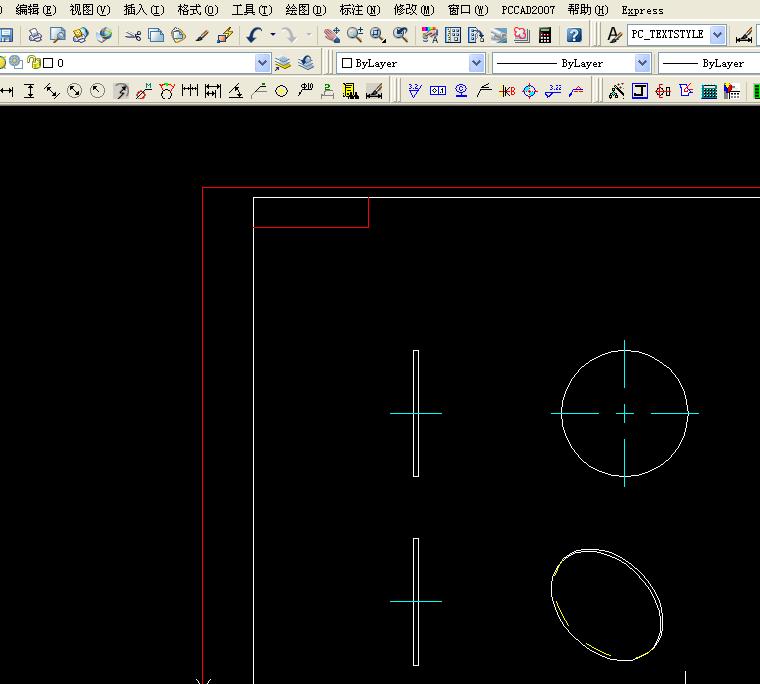Select the Jogged Radius Dimension tool
Screen dimensions: 760x684
point(121,91)
